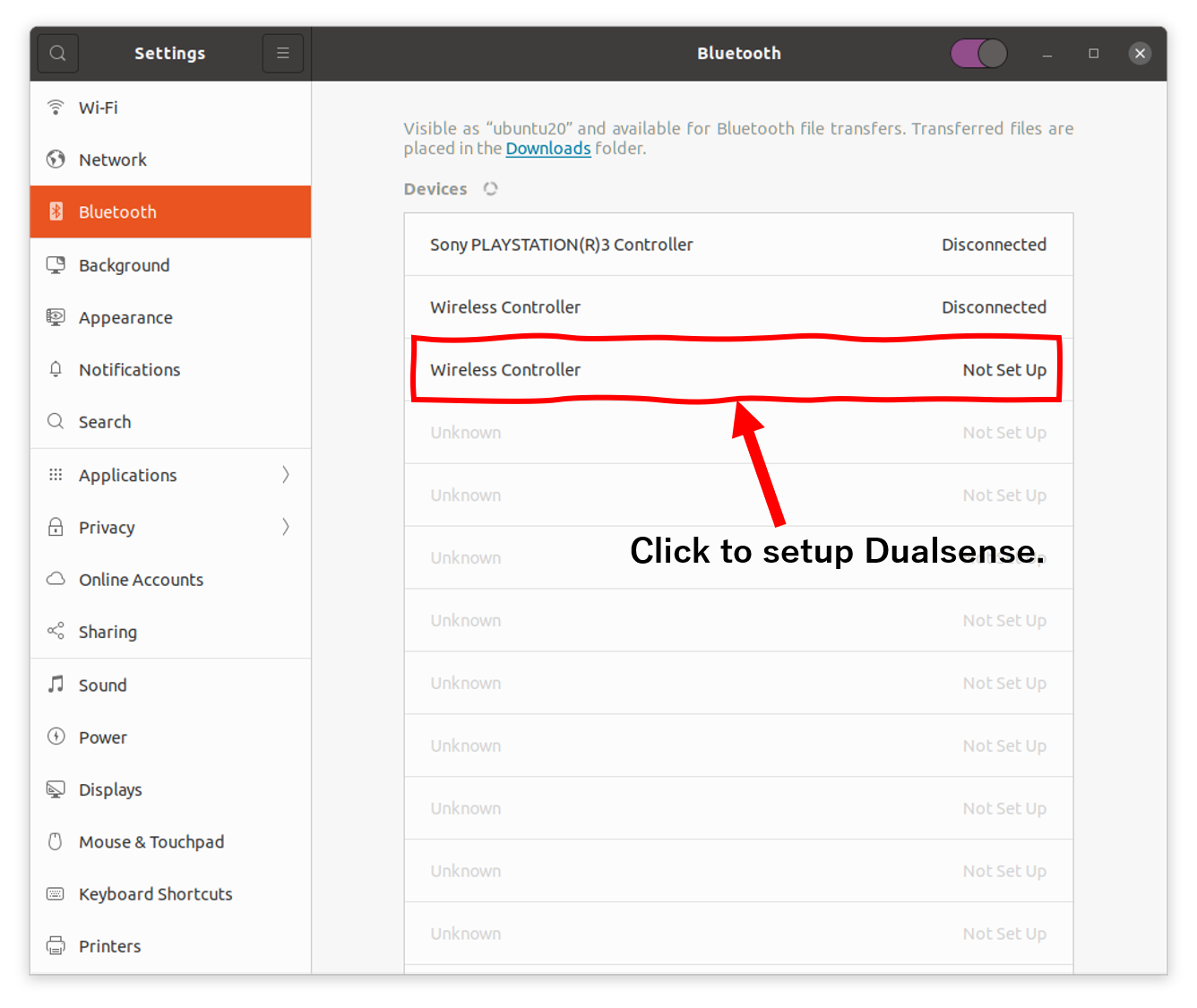Viewport: 1197px width, 1008px height.
Task: Click the Displays icon in sidebar
Action: tap(56, 789)
